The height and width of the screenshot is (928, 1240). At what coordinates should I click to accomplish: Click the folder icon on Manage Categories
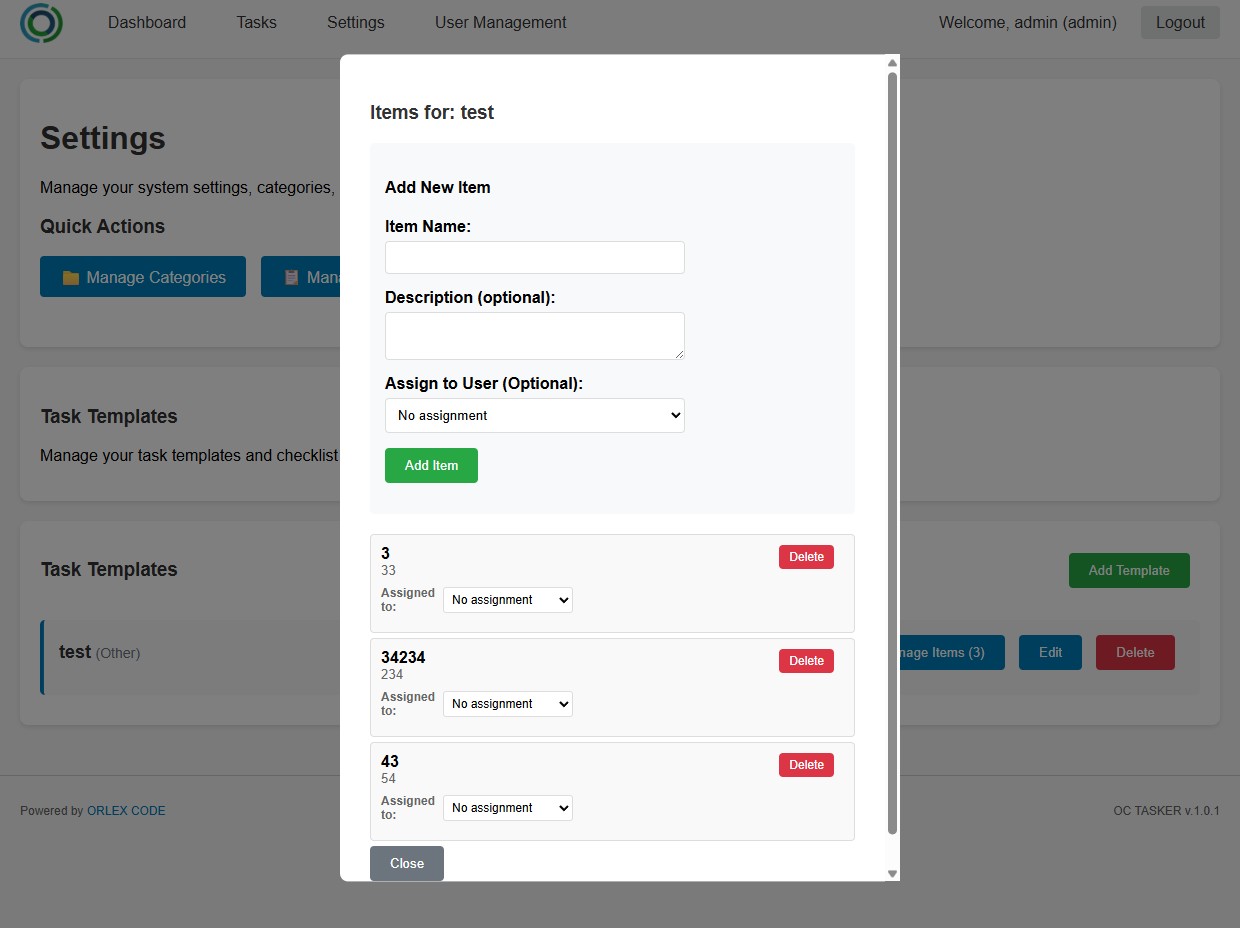coord(70,278)
